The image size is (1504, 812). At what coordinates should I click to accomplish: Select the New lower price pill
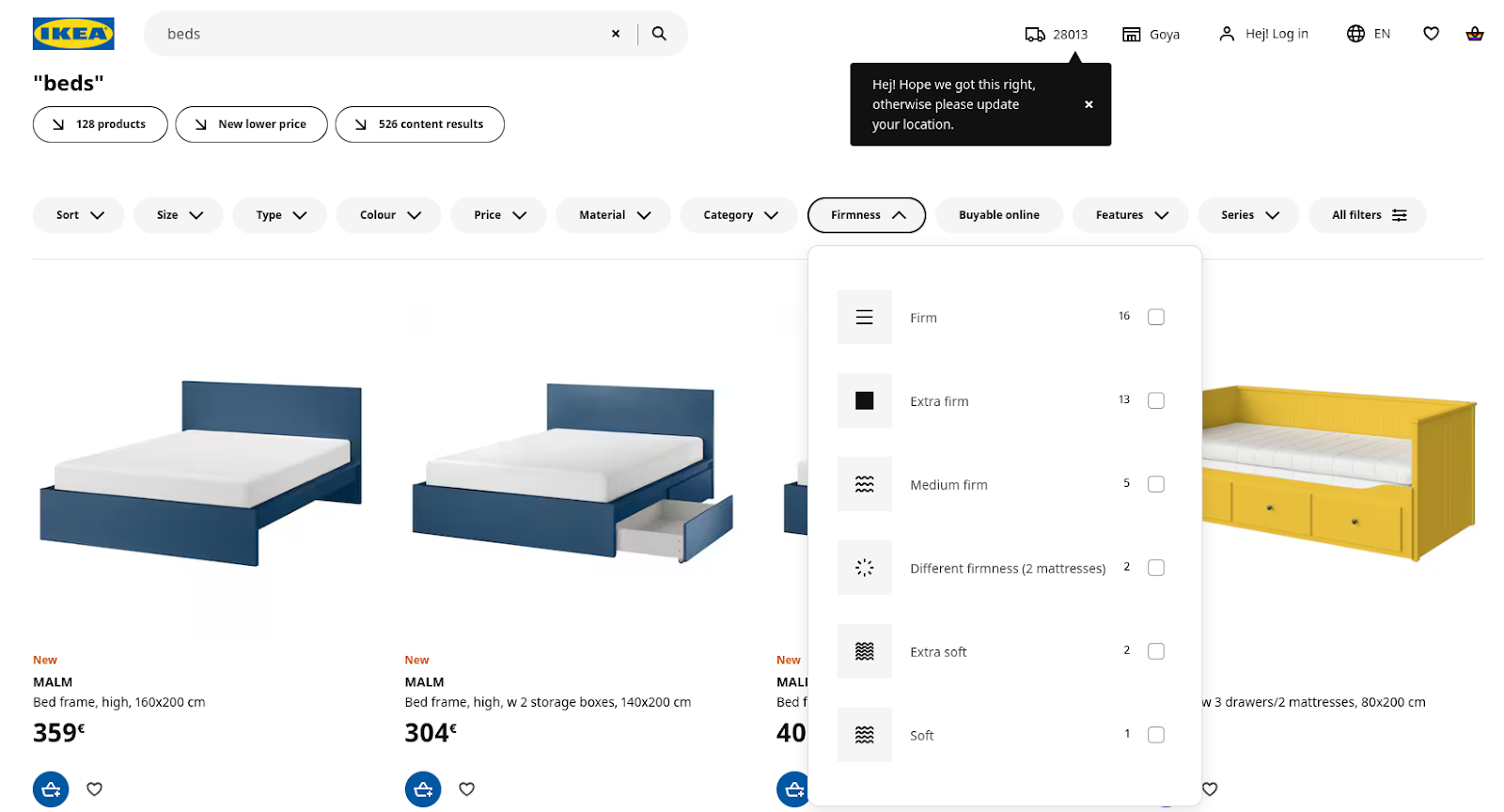click(251, 124)
